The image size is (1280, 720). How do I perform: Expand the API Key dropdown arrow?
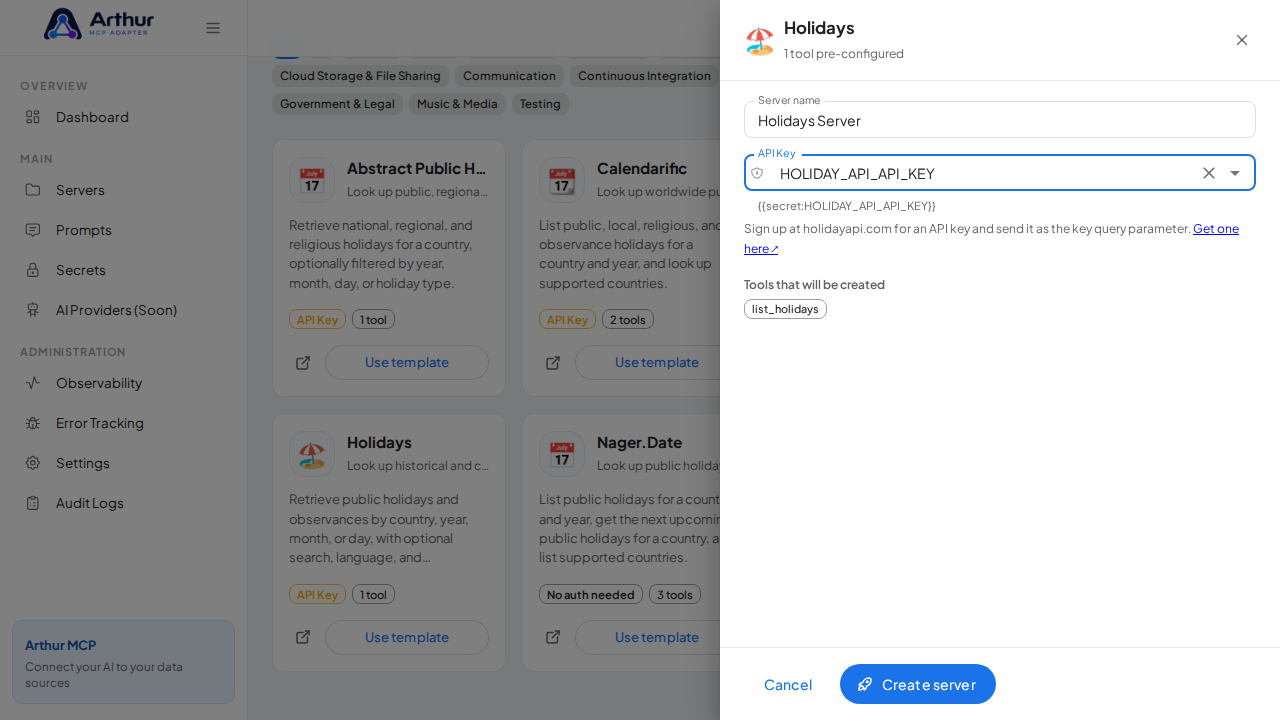coord(1235,173)
